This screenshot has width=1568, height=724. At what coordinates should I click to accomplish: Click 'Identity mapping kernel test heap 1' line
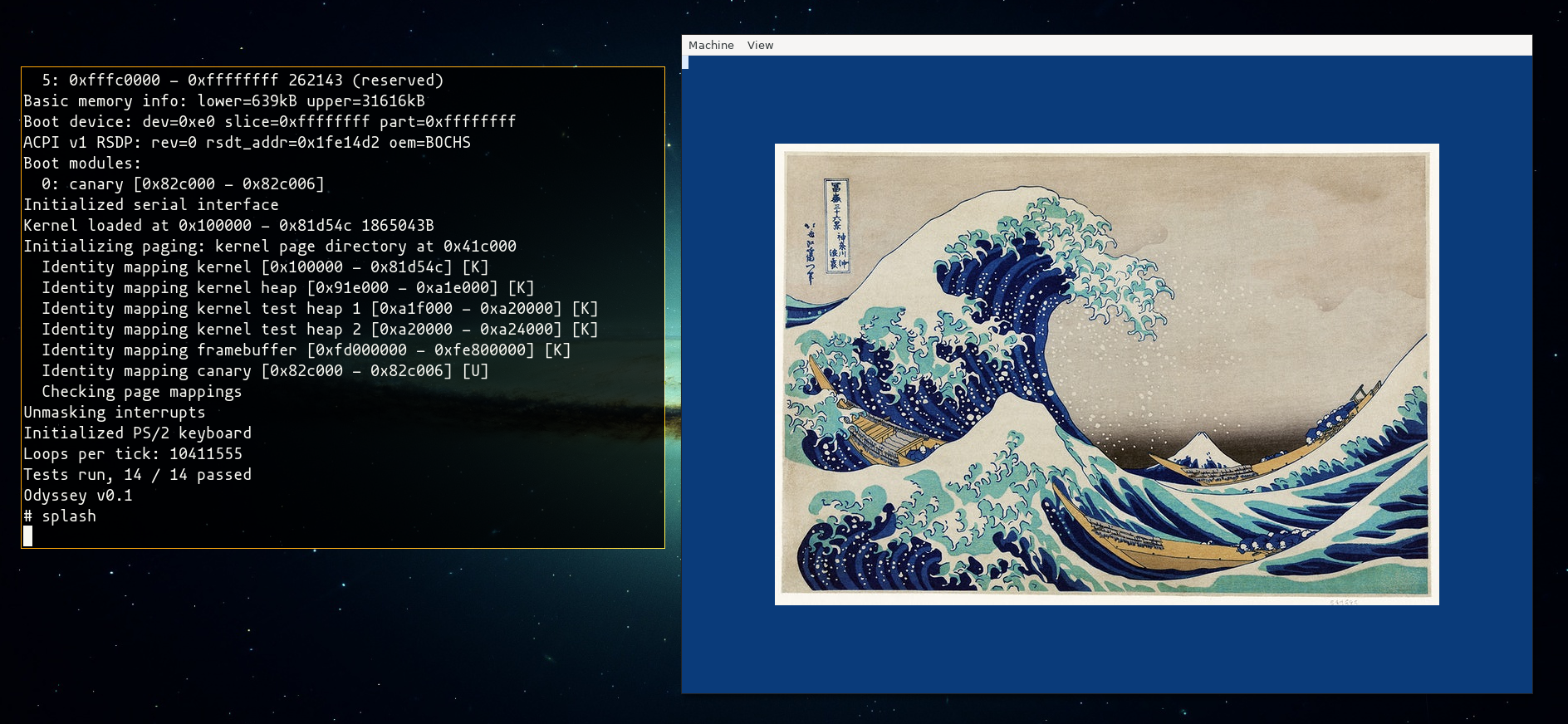point(320,308)
